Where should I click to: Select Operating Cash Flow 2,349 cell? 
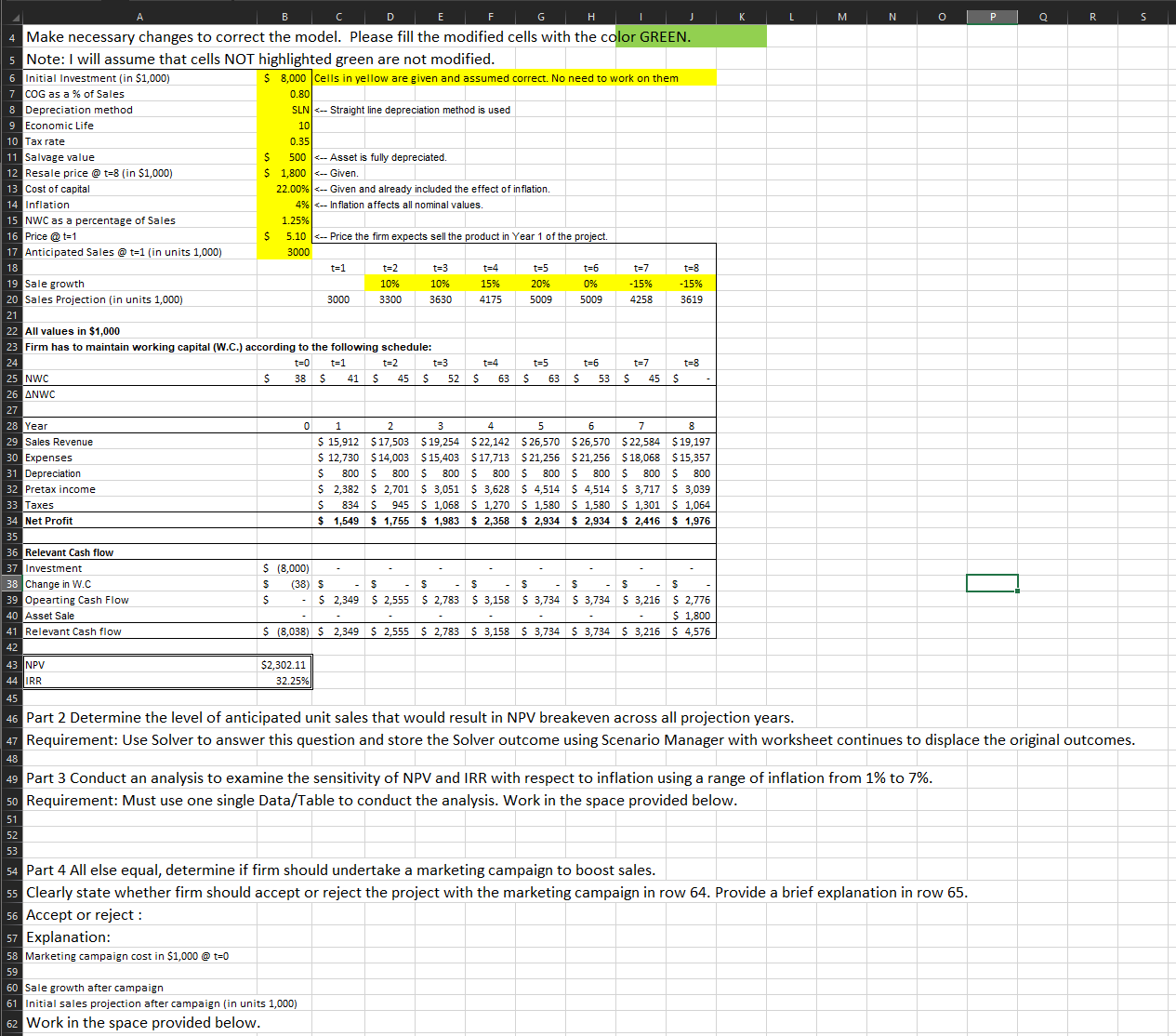pos(338,600)
